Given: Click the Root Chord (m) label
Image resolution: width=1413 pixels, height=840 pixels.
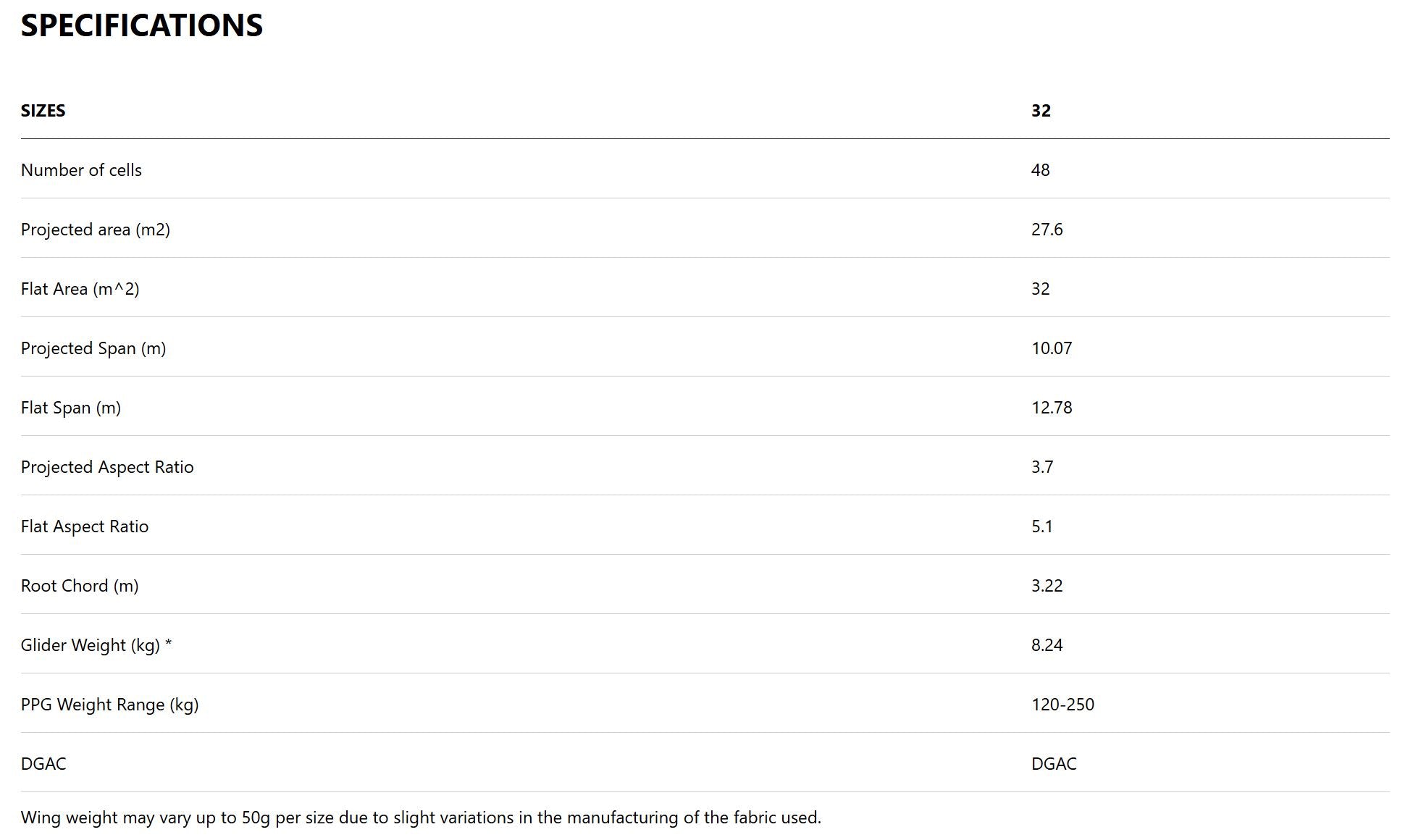Looking at the screenshot, I should pos(80,586).
